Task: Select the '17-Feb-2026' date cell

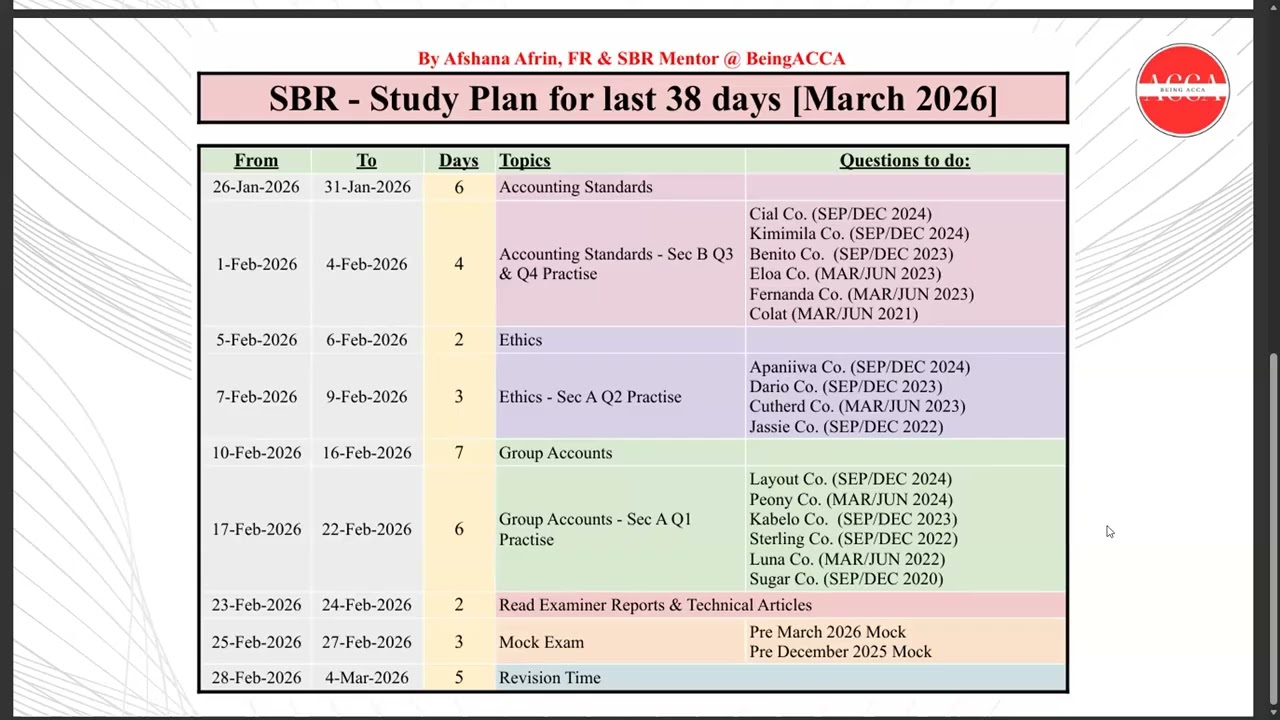Action: pos(256,529)
